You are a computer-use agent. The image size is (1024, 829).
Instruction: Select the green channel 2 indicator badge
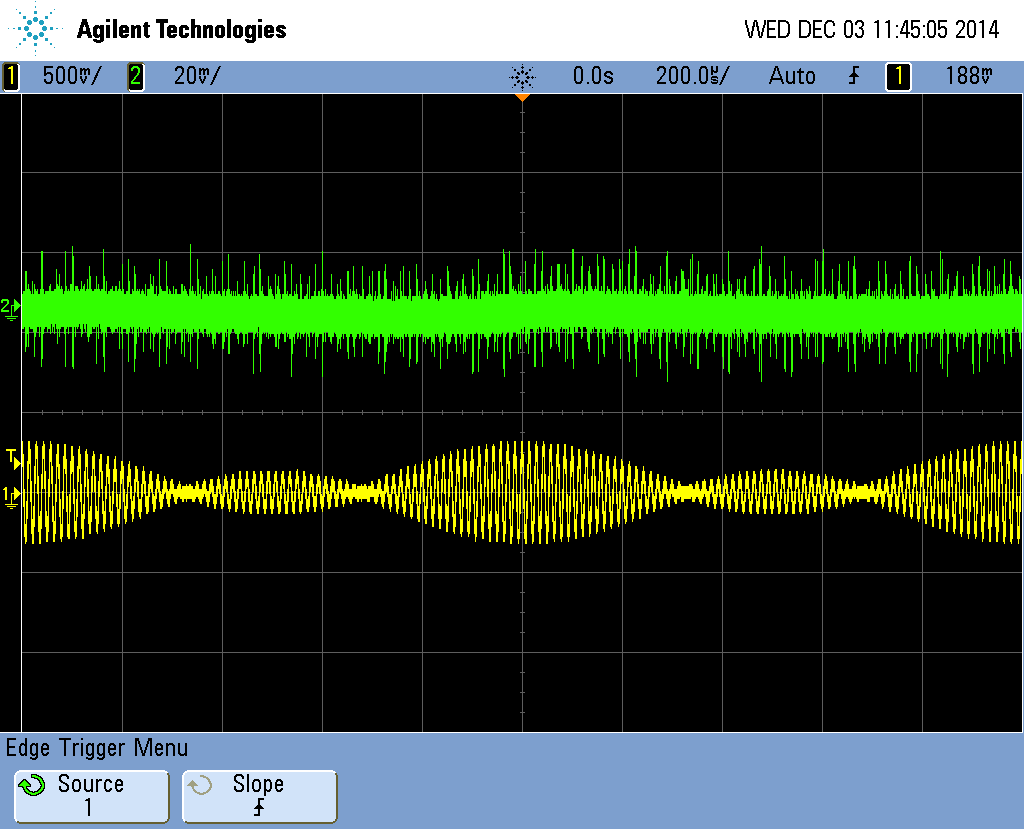[x=135, y=76]
